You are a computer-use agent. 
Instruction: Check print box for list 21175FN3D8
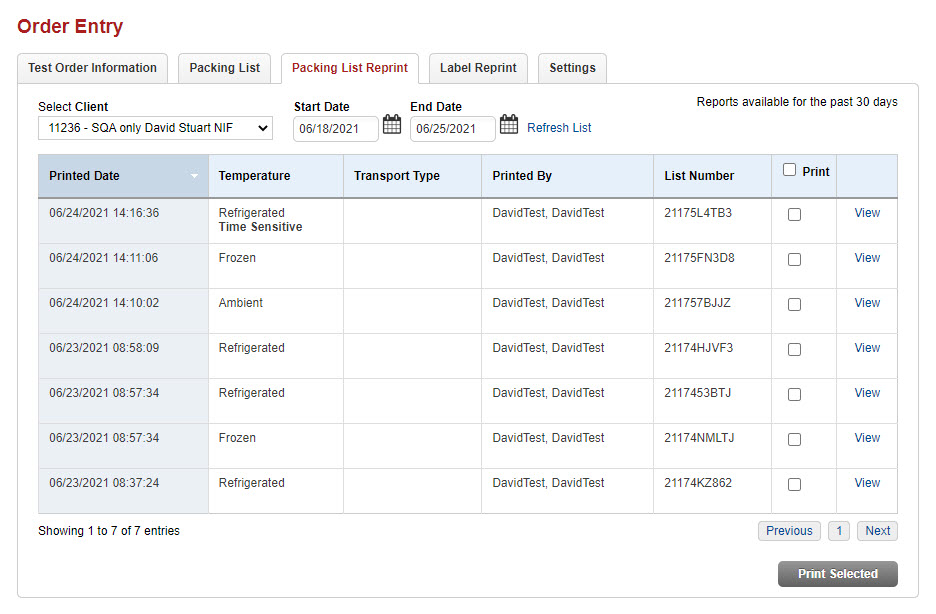794,259
